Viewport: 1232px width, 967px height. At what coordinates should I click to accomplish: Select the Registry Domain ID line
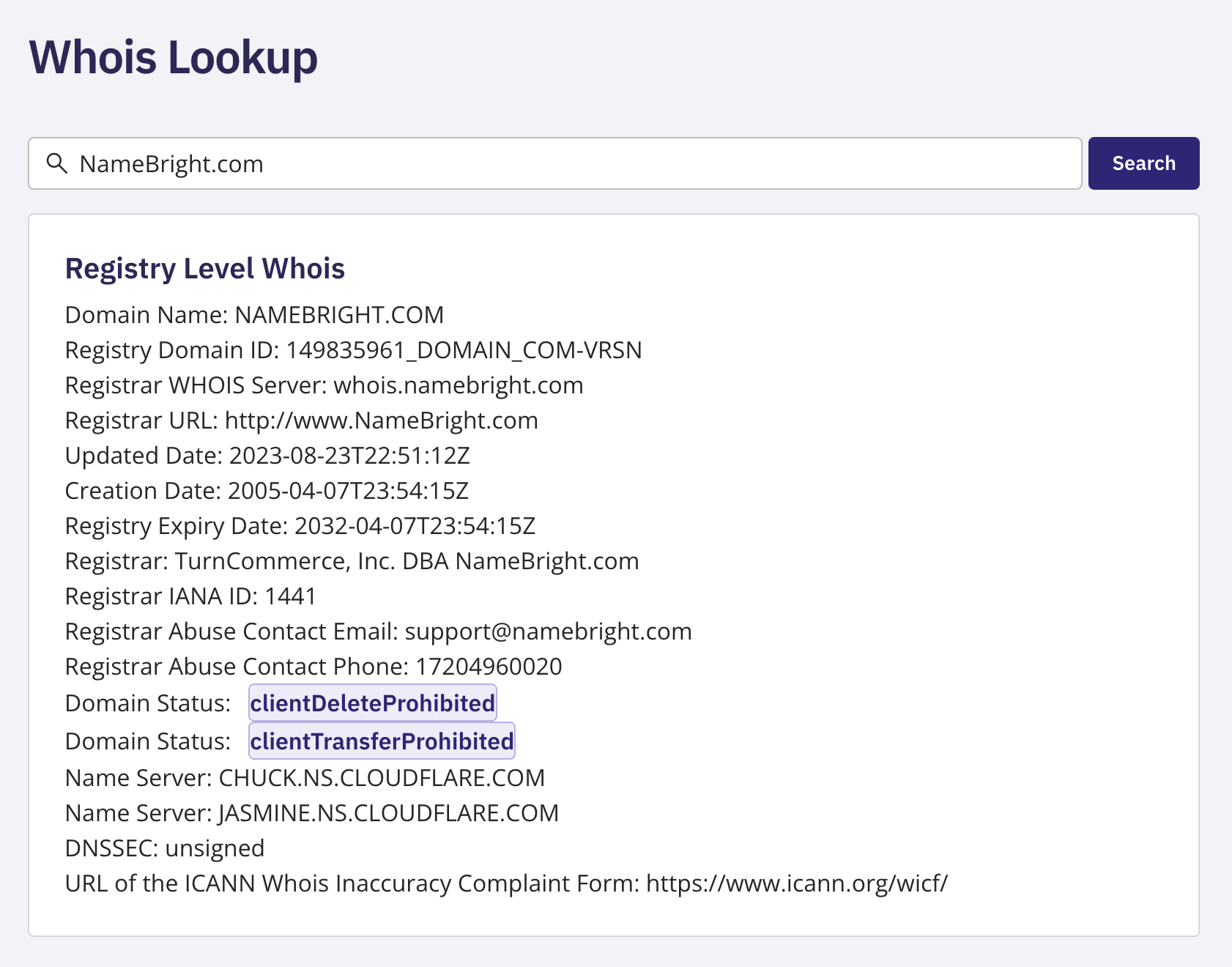tap(353, 350)
